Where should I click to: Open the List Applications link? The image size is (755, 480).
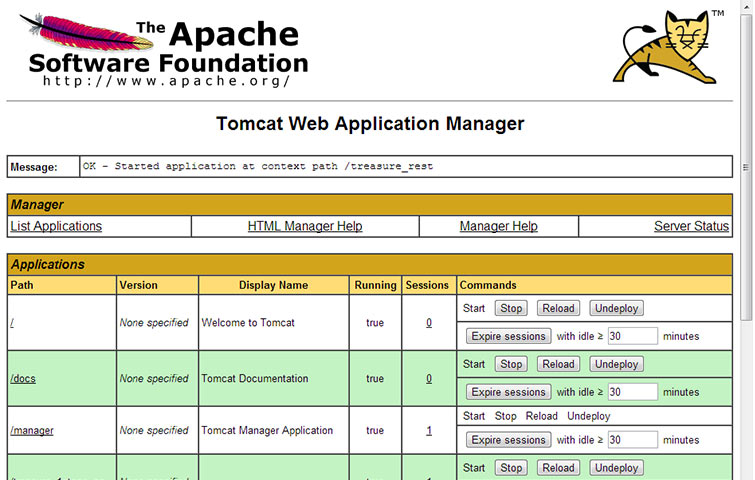click(x=56, y=226)
